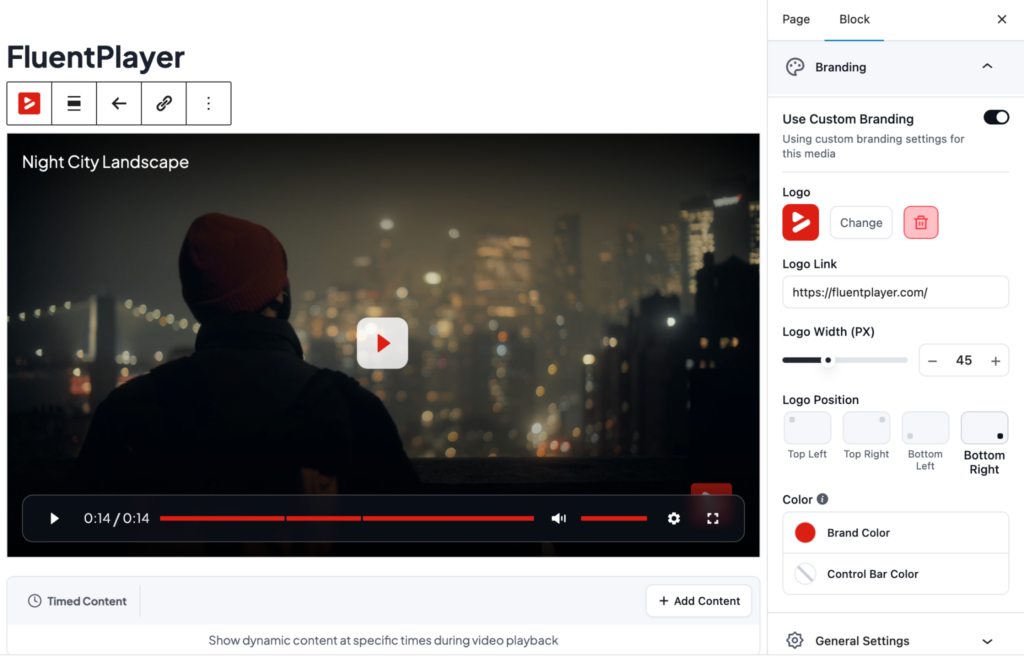Open the block alignment option
The width and height of the screenshot is (1024, 656).
click(x=74, y=103)
